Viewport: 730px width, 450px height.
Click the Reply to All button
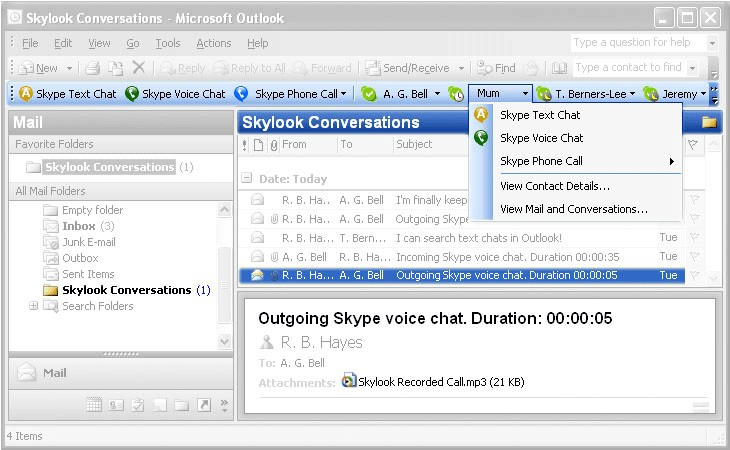coord(250,68)
